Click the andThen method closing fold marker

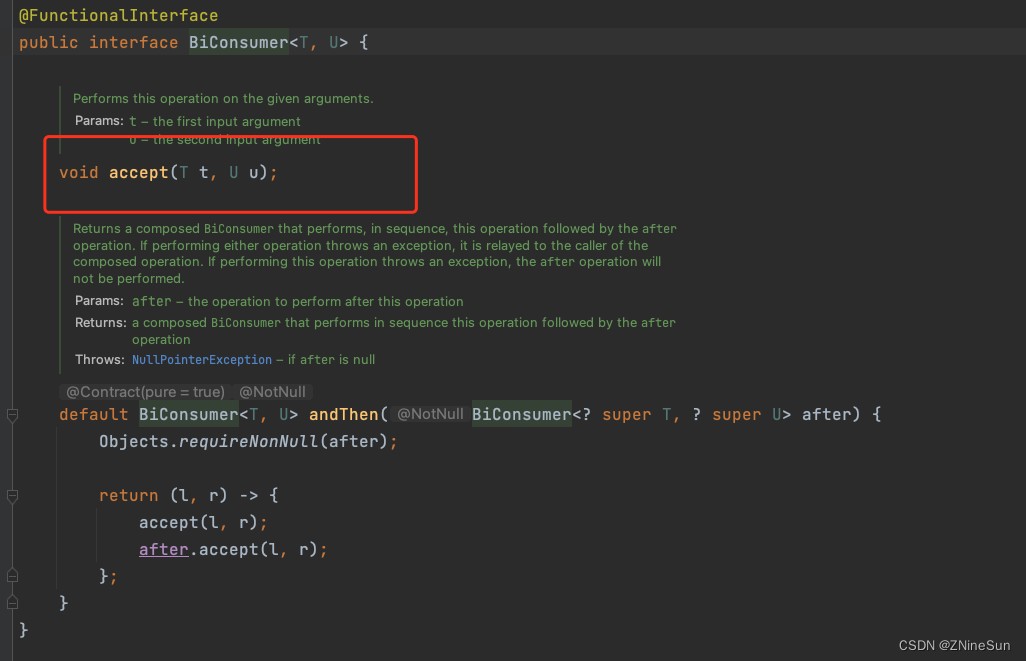tap(11, 603)
